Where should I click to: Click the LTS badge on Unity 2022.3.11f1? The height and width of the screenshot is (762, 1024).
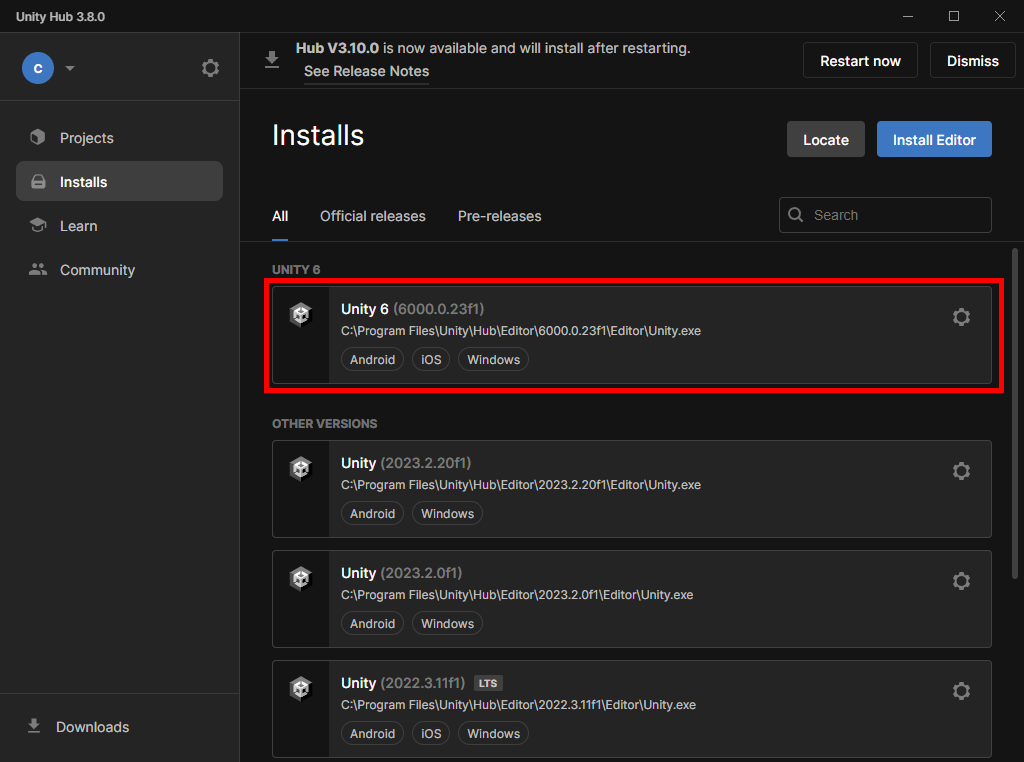(488, 684)
